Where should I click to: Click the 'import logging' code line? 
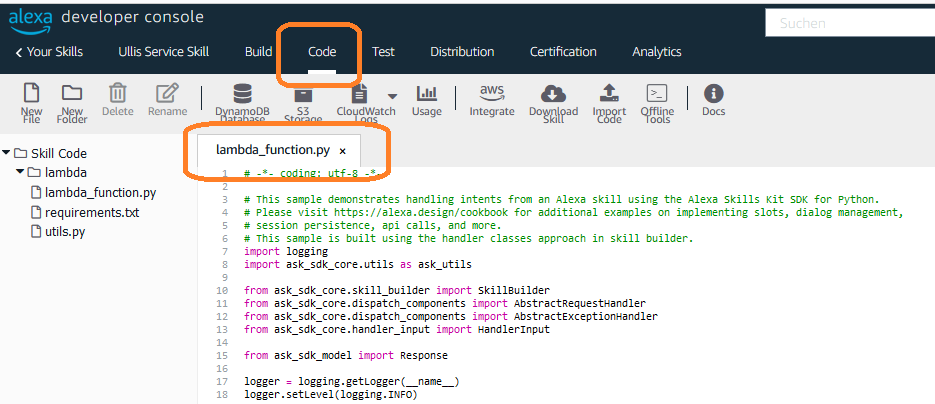coord(286,251)
